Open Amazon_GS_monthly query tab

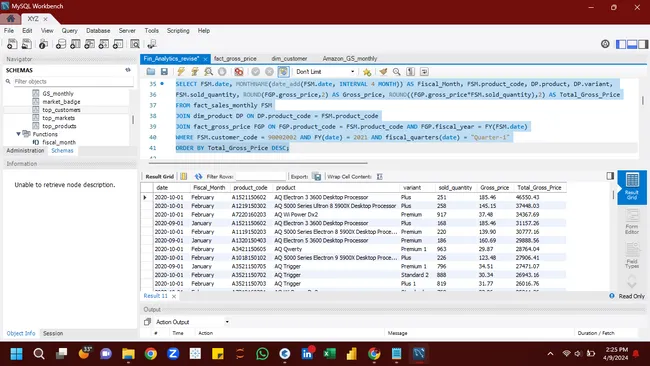pyautogui.click(x=350, y=59)
